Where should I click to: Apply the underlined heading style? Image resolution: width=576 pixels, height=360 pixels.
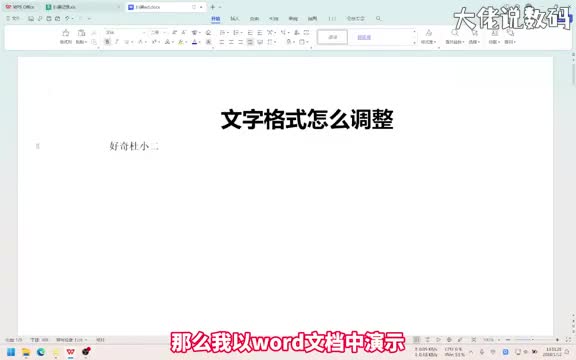tap(364, 37)
